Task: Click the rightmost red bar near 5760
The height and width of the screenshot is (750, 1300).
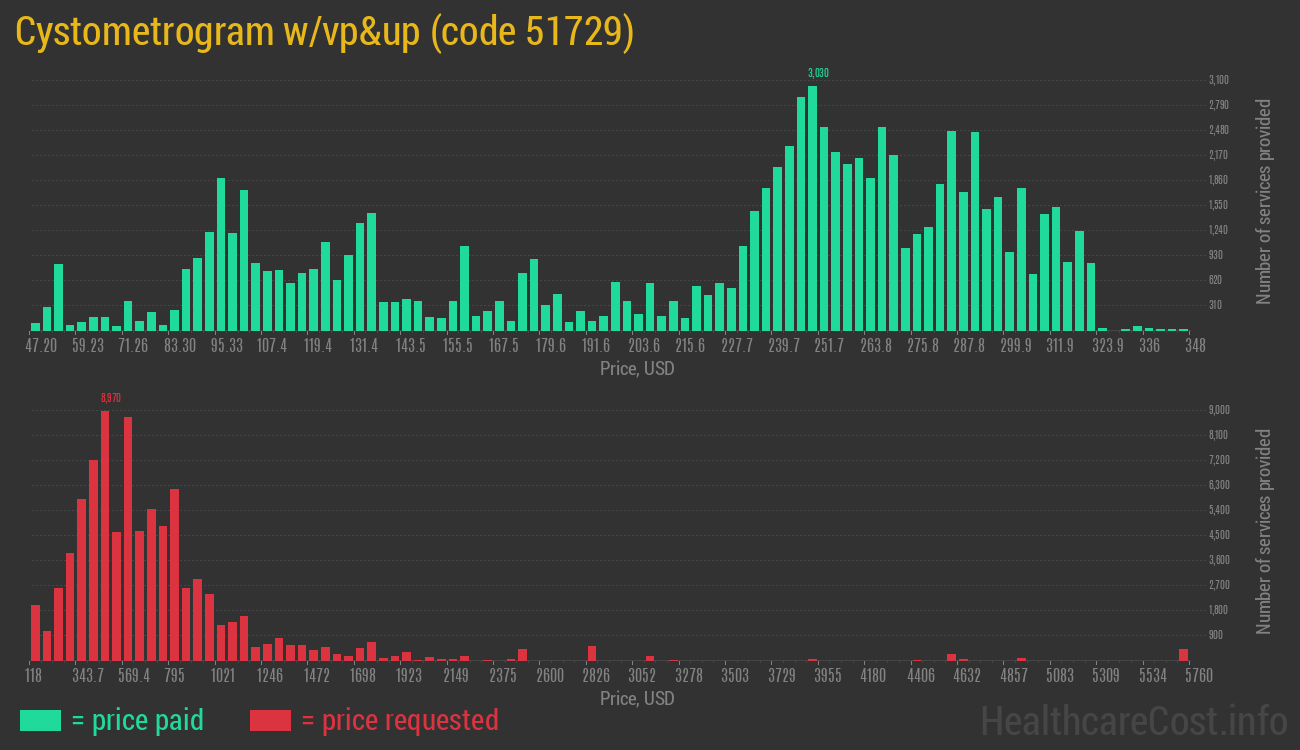Action: pos(1184,654)
